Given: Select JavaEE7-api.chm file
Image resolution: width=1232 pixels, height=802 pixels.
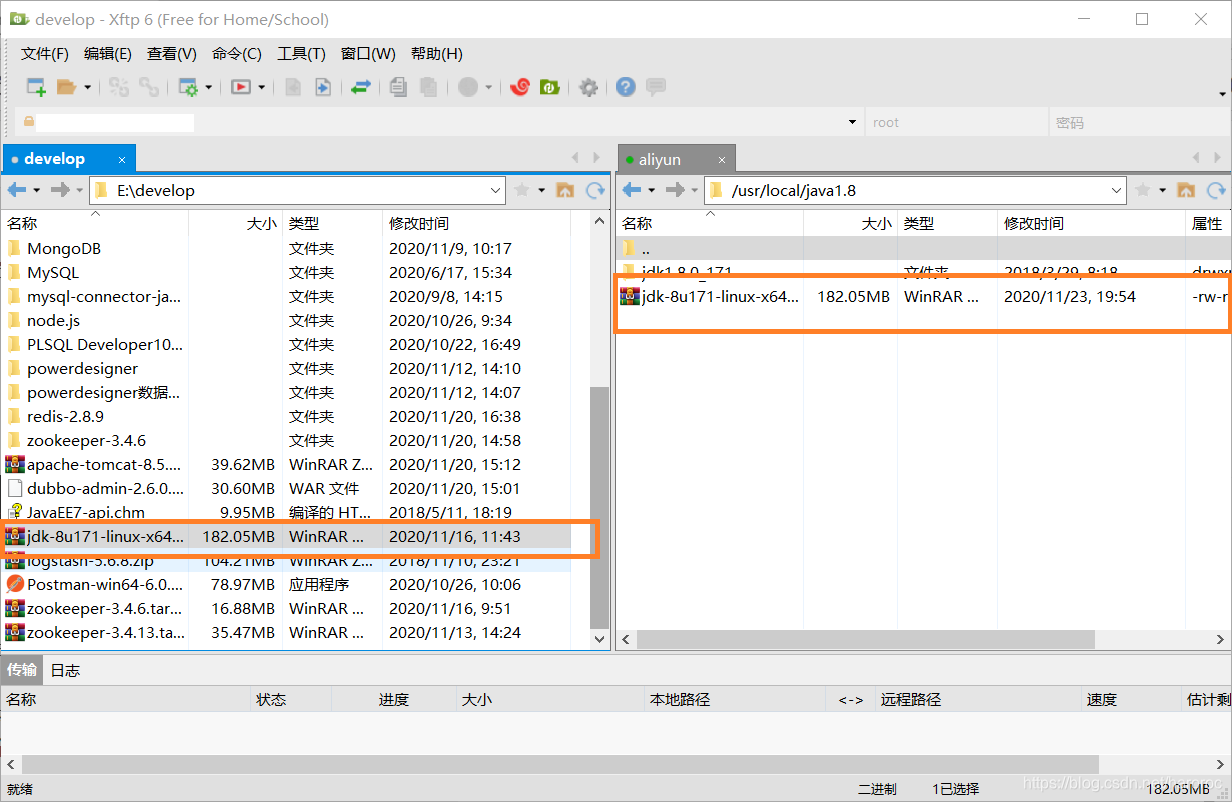Looking at the screenshot, I should pos(85,512).
